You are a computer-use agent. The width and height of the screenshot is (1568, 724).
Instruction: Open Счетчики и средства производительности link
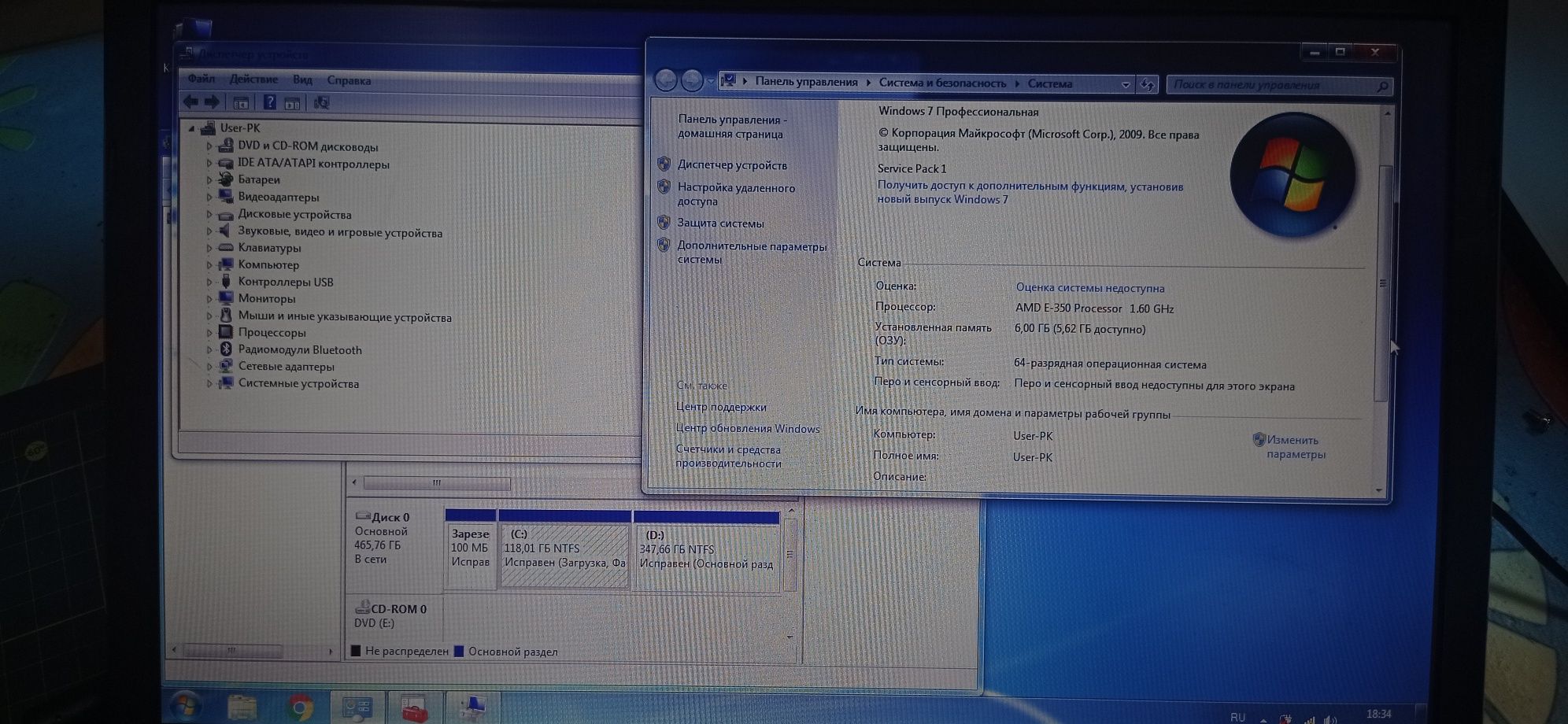[x=728, y=456]
